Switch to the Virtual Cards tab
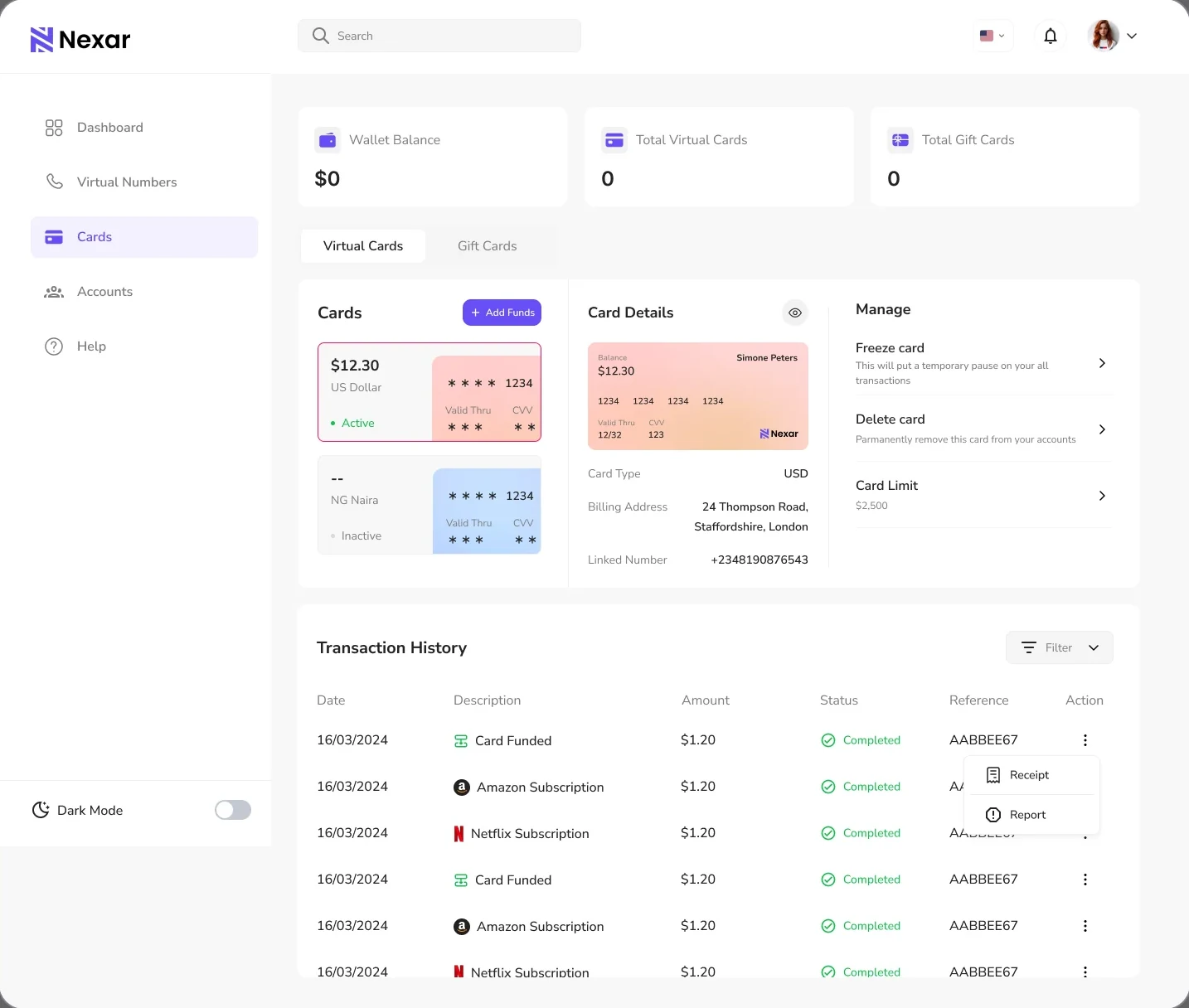 pyautogui.click(x=363, y=246)
